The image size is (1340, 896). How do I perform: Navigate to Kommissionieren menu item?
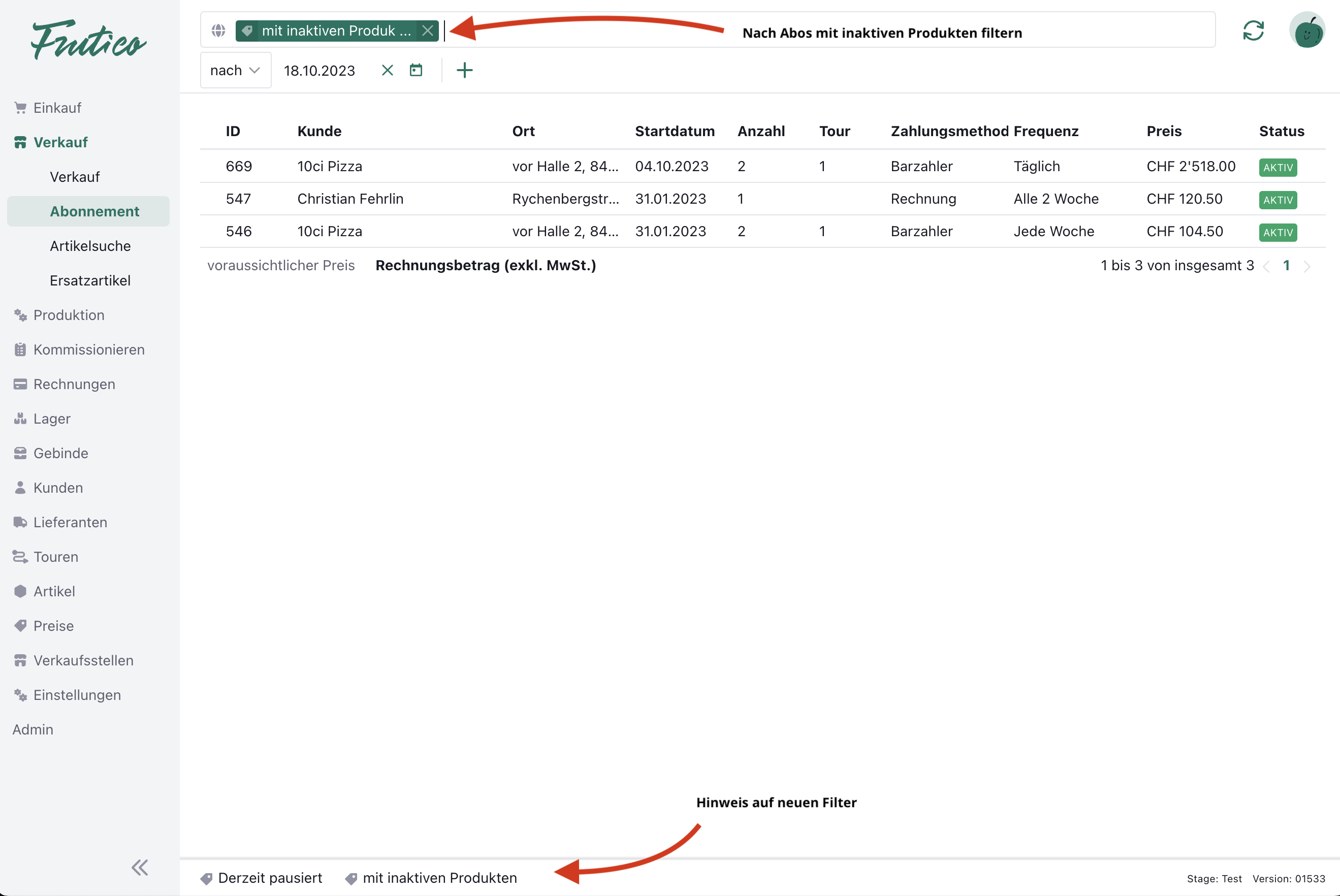[88, 349]
